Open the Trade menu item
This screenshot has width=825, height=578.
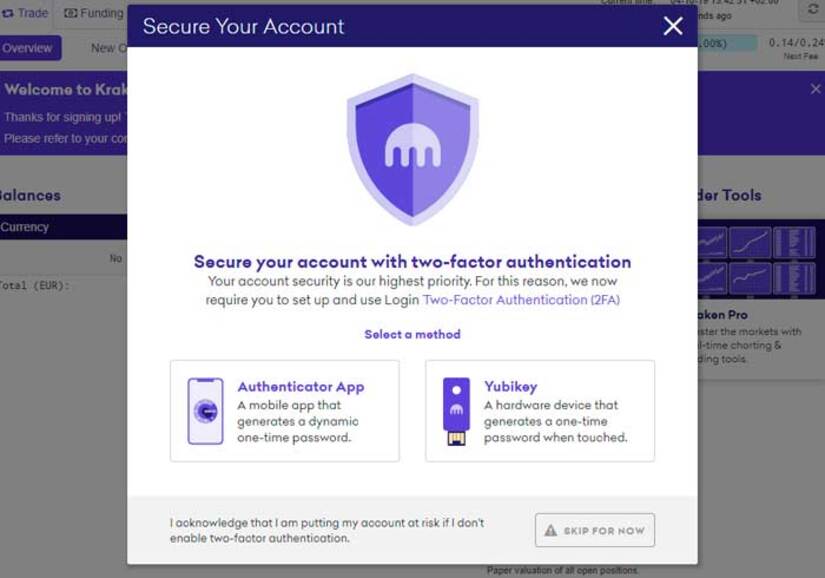pos(25,13)
